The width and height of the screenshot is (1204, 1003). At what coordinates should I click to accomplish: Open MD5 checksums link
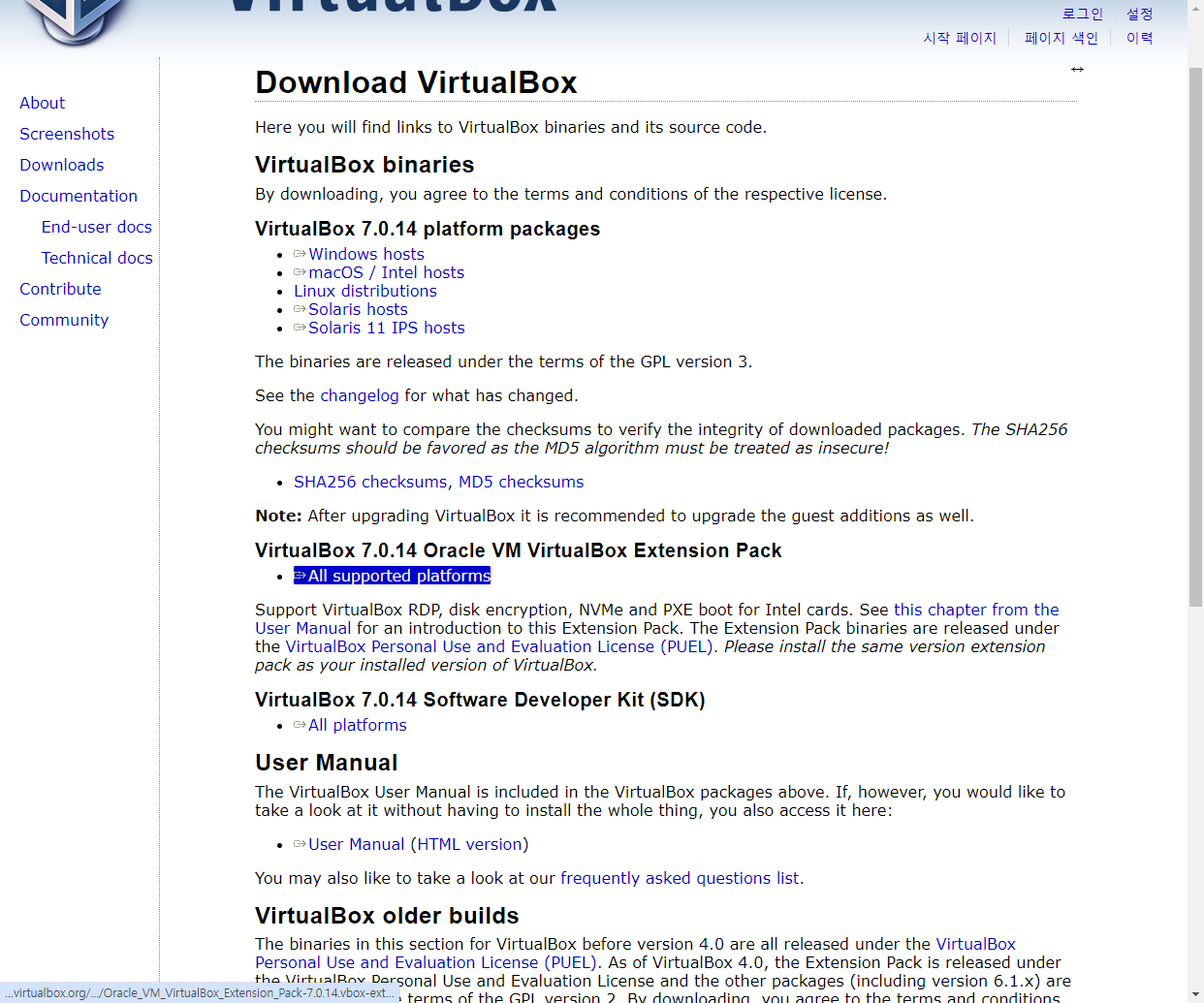point(522,482)
